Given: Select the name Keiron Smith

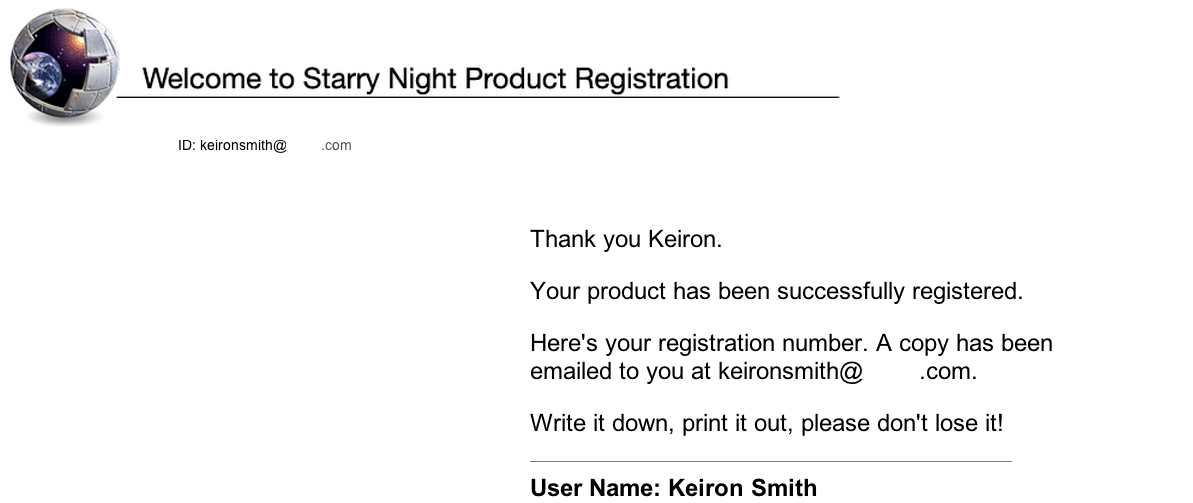Looking at the screenshot, I should pyautogui.click(x=743, y=488).
